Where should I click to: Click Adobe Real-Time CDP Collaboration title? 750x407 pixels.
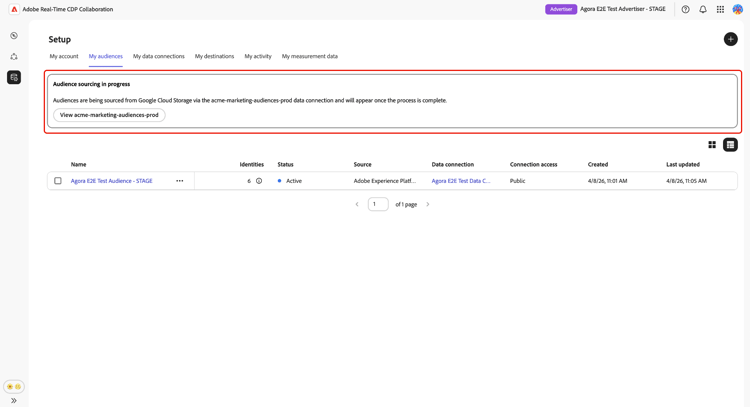pyautogui.click(x=68, y=9)
